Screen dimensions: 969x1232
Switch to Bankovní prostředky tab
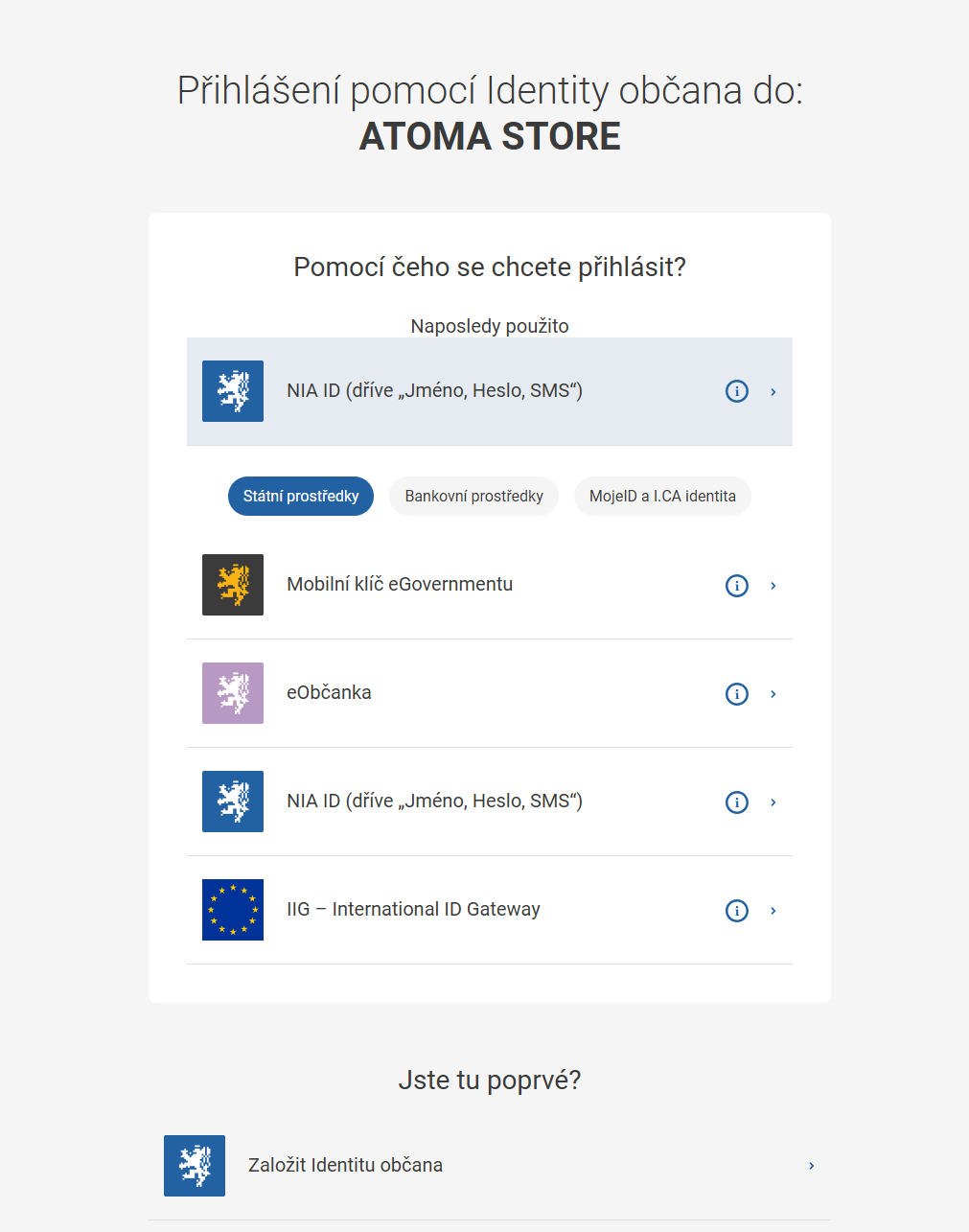tap(473, 496)
